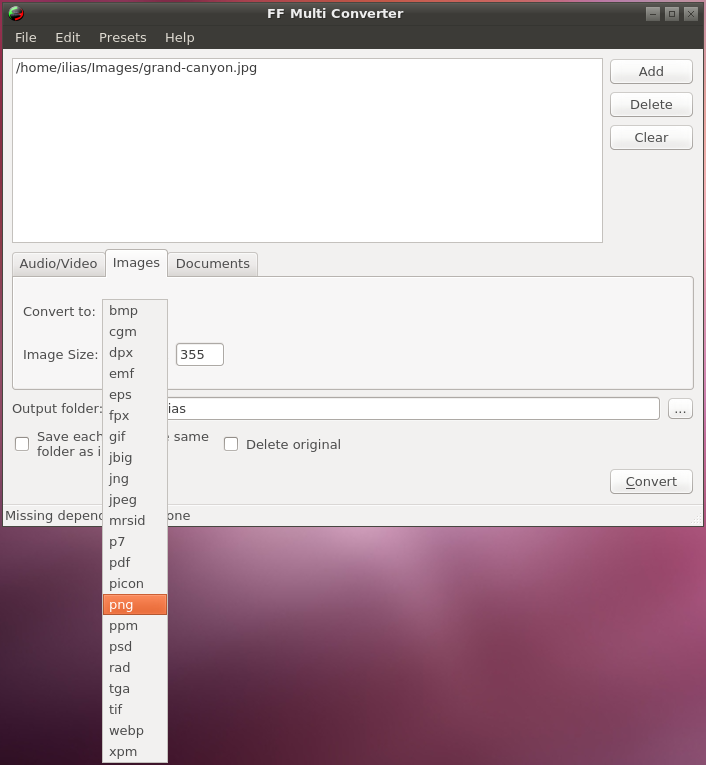Click the FF Multi Converter app icon

16,13
